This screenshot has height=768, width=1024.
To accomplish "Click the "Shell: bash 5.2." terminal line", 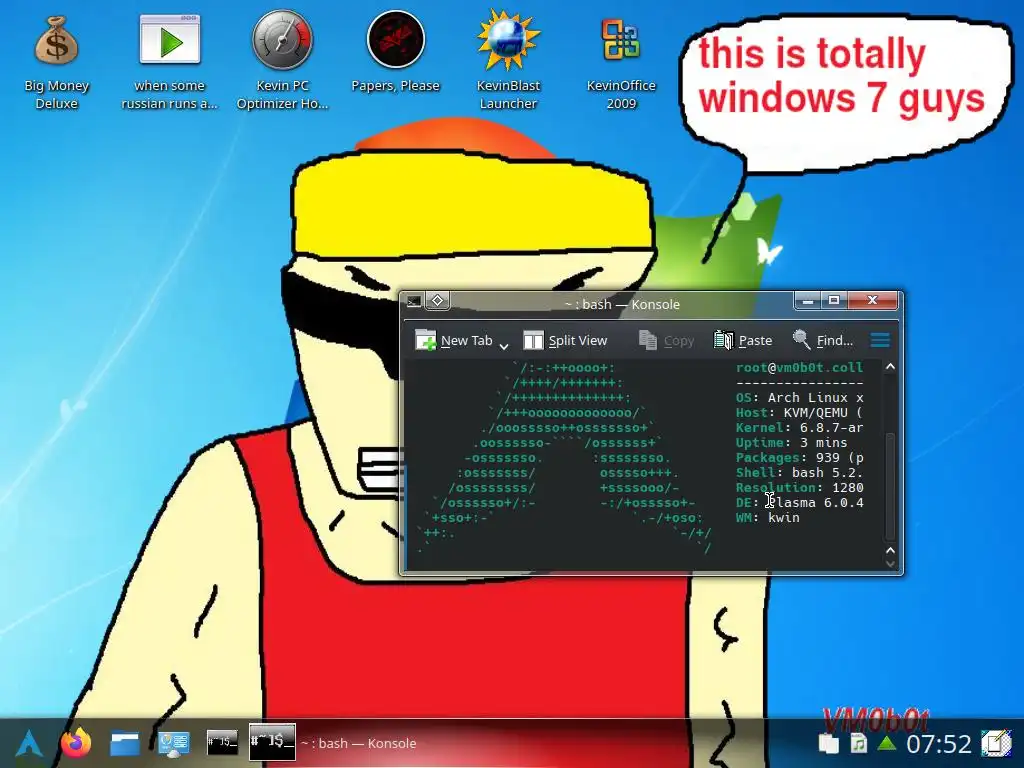I will tap(799, 473).
